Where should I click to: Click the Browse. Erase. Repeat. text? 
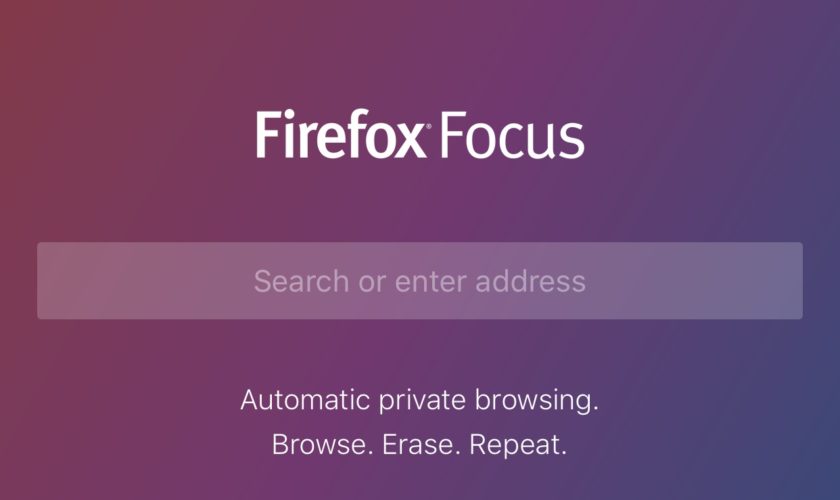419,444
